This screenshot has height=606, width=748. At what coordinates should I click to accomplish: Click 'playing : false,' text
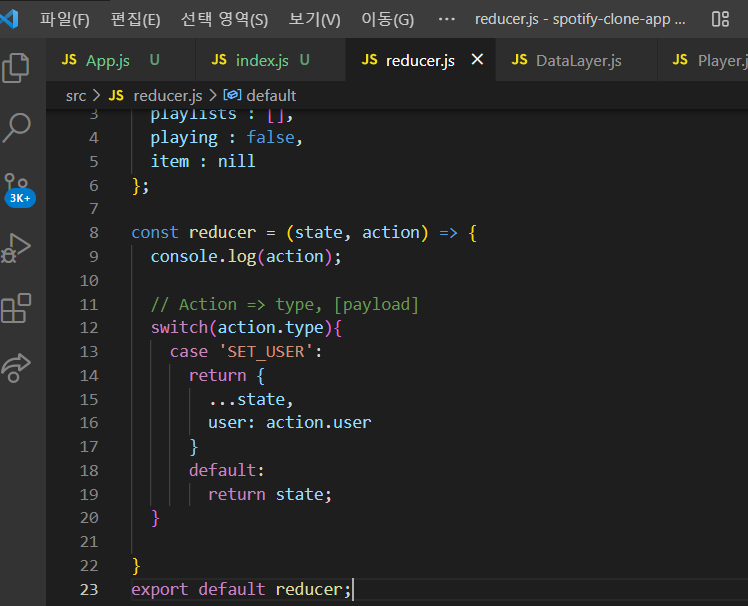pyautogui.click(x=227, y=138)
